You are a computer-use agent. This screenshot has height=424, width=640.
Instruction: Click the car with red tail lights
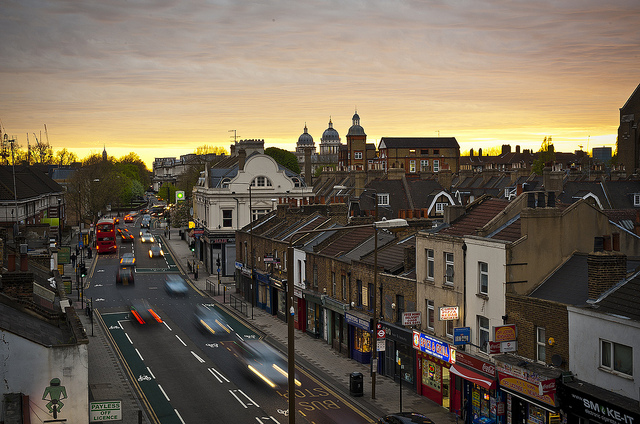[x=145, y=314]
